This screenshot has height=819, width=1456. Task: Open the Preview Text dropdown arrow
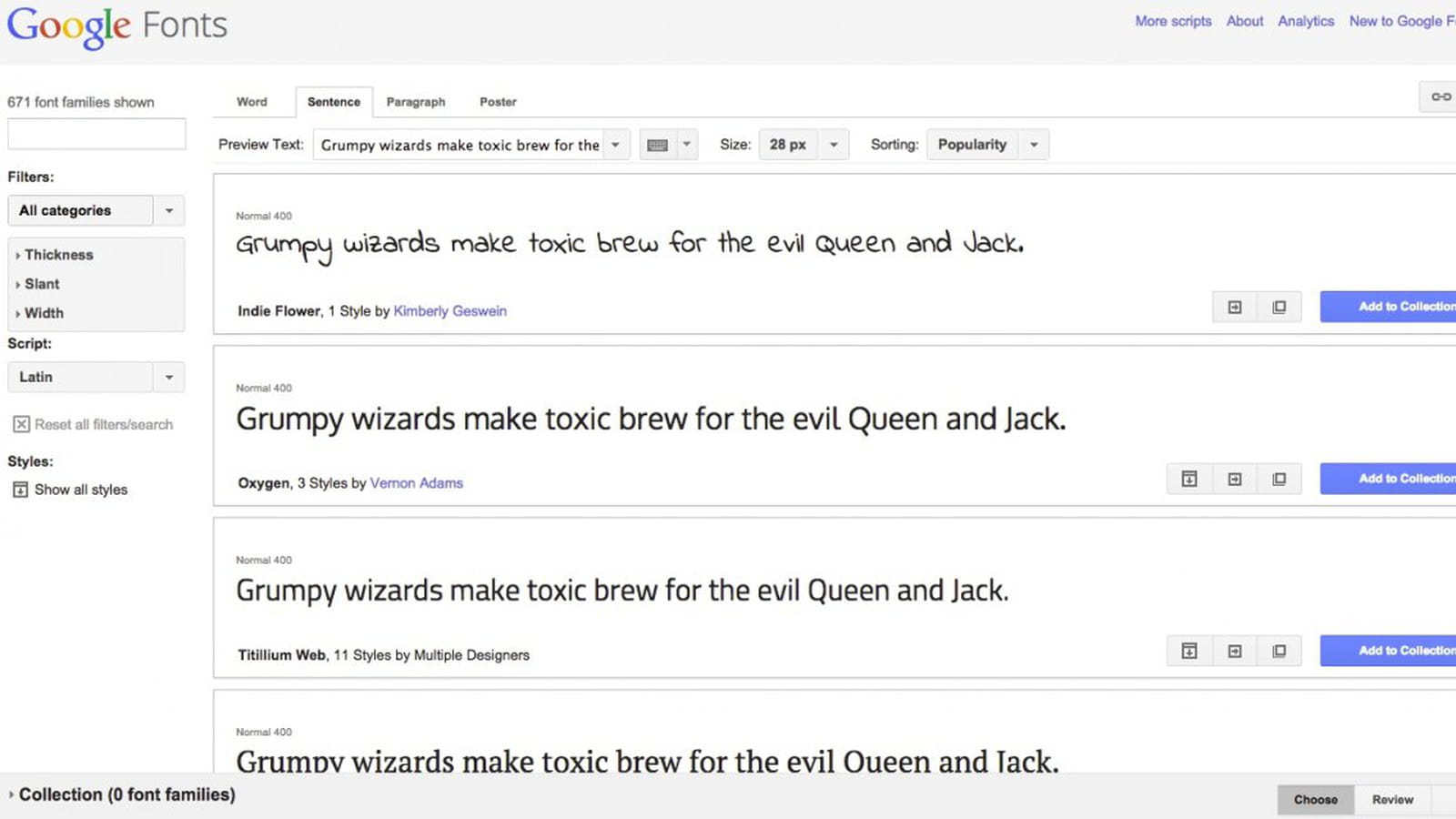616,145
